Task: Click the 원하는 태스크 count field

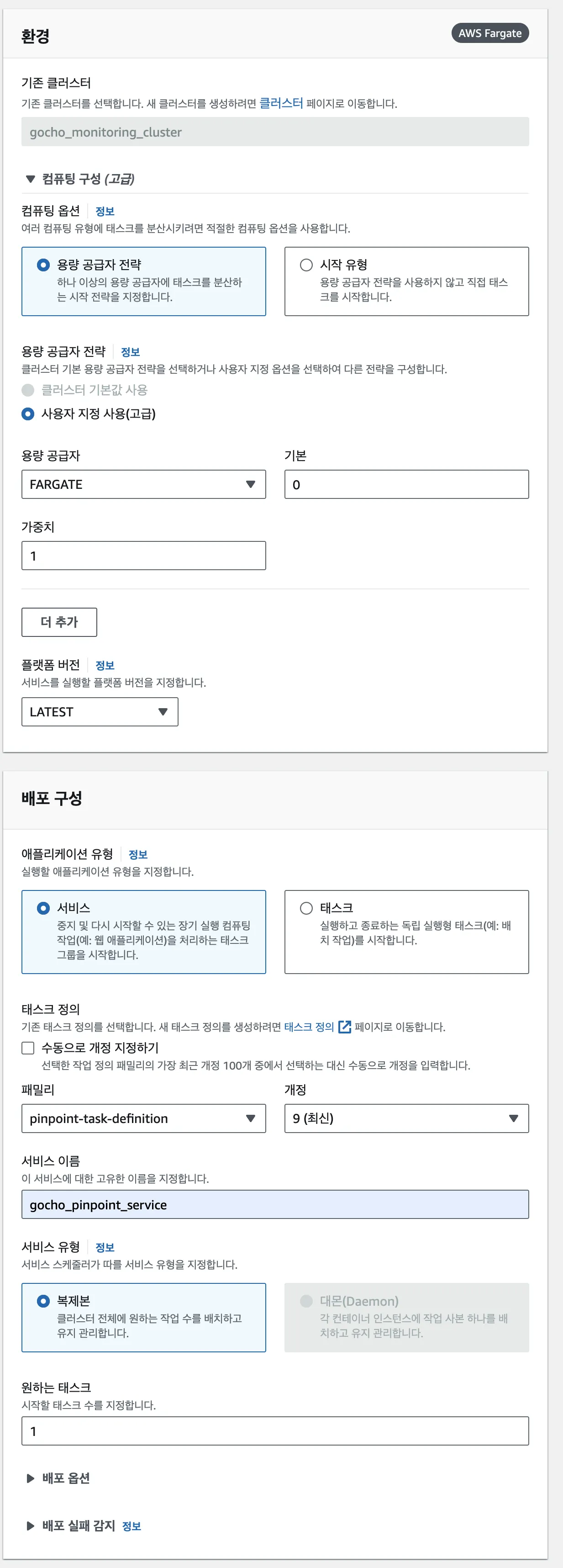Action: 275,1431
